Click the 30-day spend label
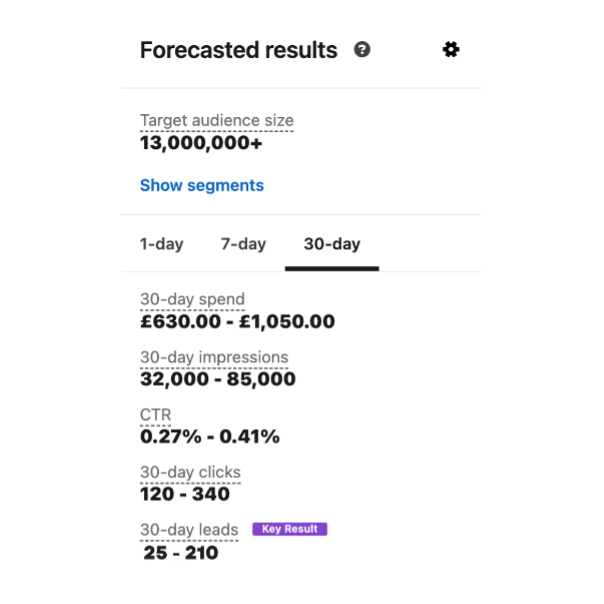604x604 pixels. tap(192, 299)
